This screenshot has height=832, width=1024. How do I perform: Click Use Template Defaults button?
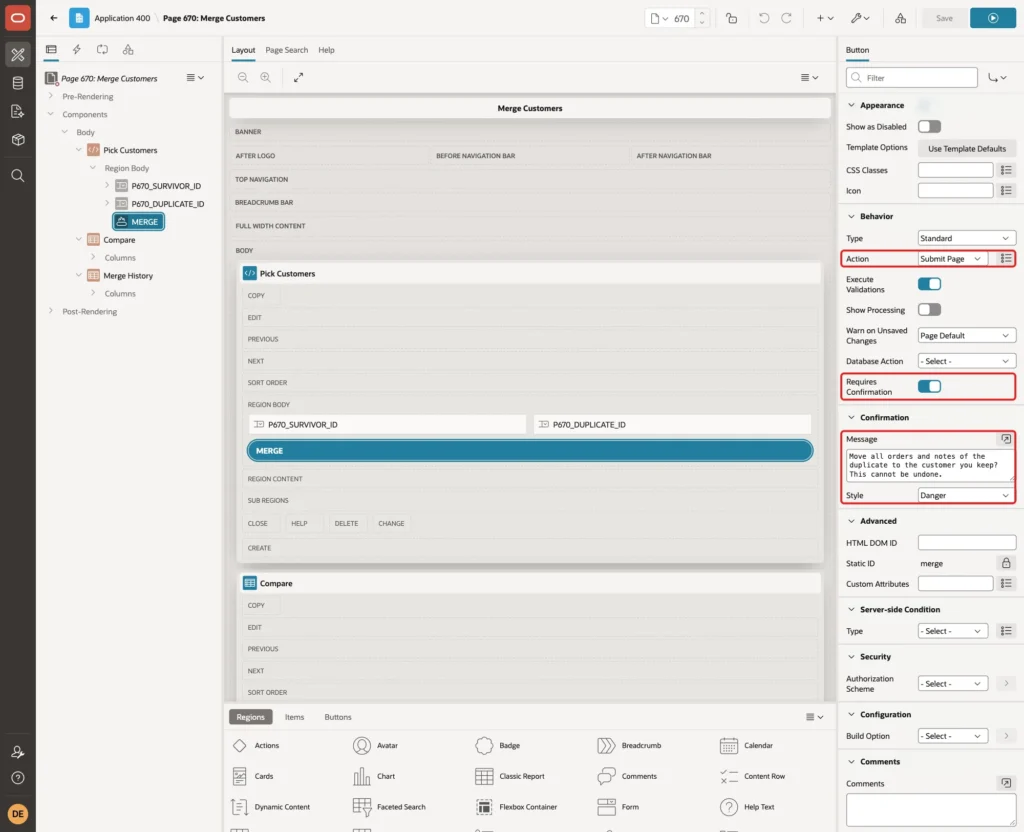[x=967, y=148]
